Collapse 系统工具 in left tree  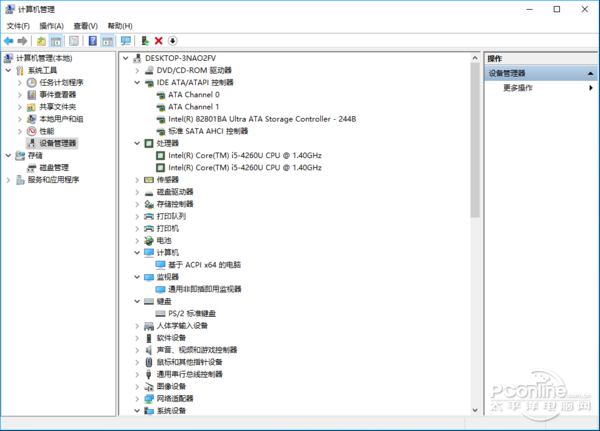coord(8,70)
